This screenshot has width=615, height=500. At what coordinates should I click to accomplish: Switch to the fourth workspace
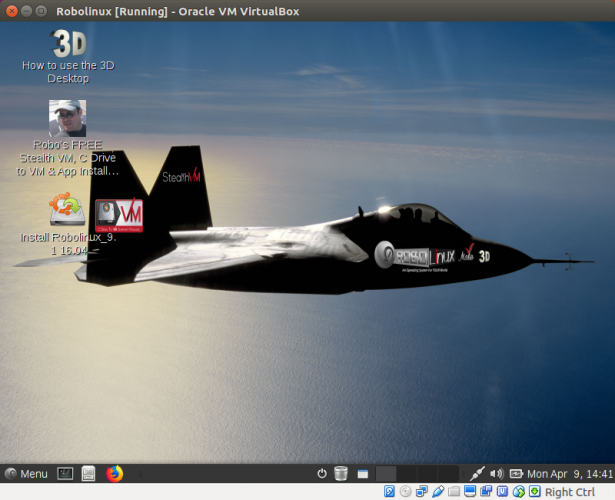click(448, 474)
